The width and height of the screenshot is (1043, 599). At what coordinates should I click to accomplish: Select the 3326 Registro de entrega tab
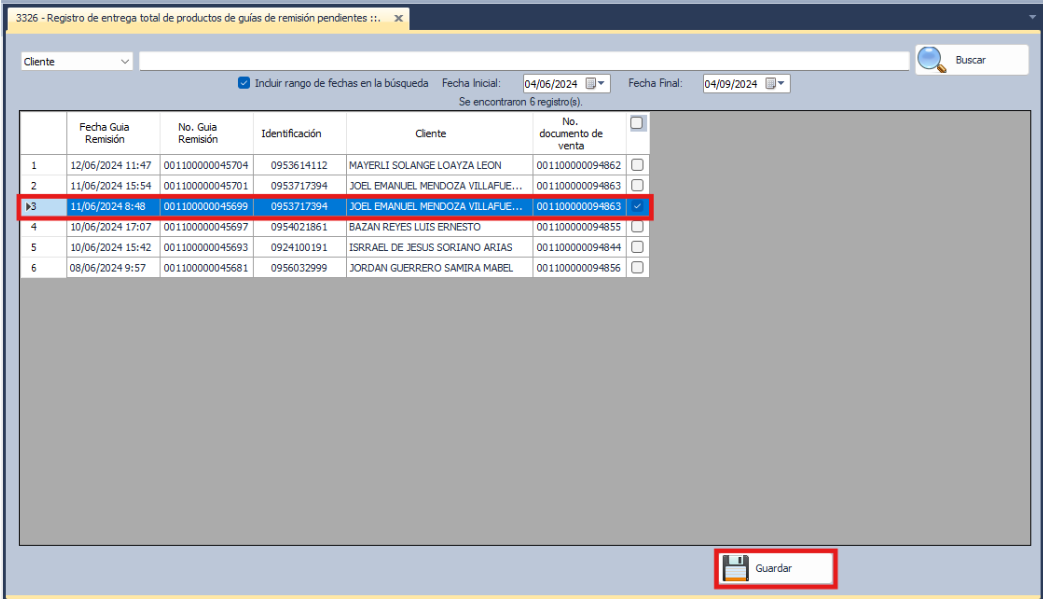pos(198,18)
